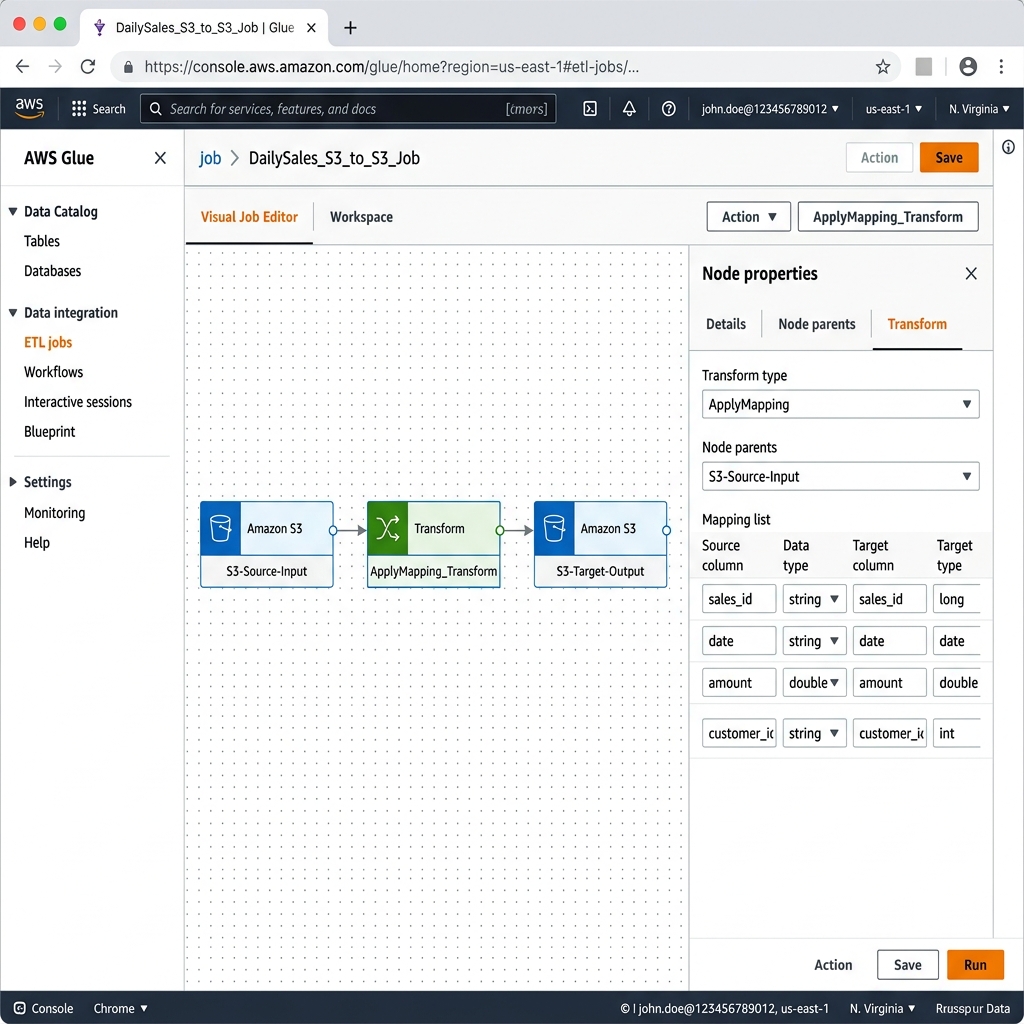Open the browser profile avatar
1024x1024 pixels.
click(x=968, y=67)
